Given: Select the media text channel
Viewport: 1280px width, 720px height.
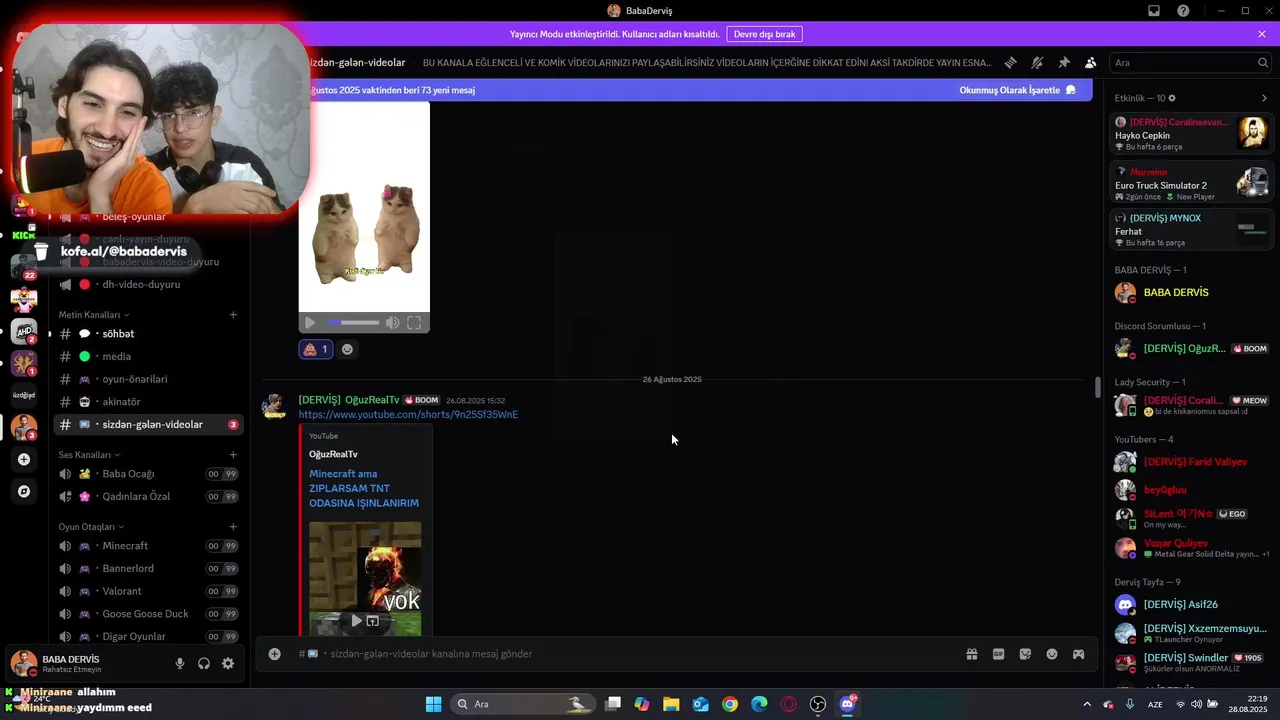Looking at the screenshot, I should (x=148, y=357).
